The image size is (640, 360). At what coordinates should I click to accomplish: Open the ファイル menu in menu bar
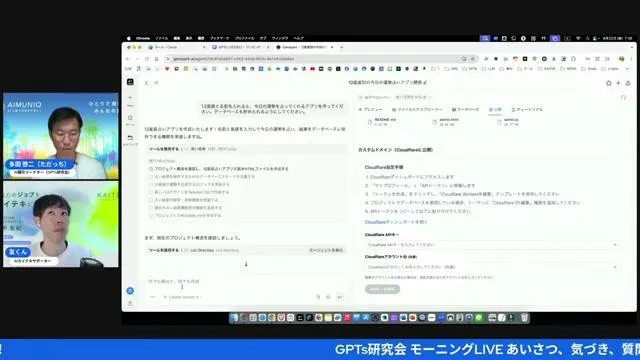[x=162, y=38]
